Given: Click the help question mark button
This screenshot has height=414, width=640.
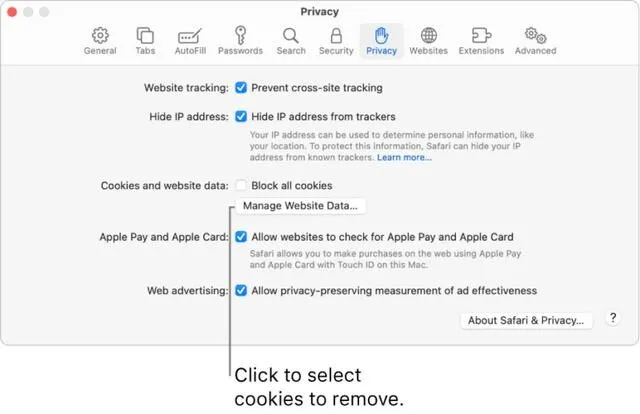Looking at the screenshot, I should click(x=613, y=318).
